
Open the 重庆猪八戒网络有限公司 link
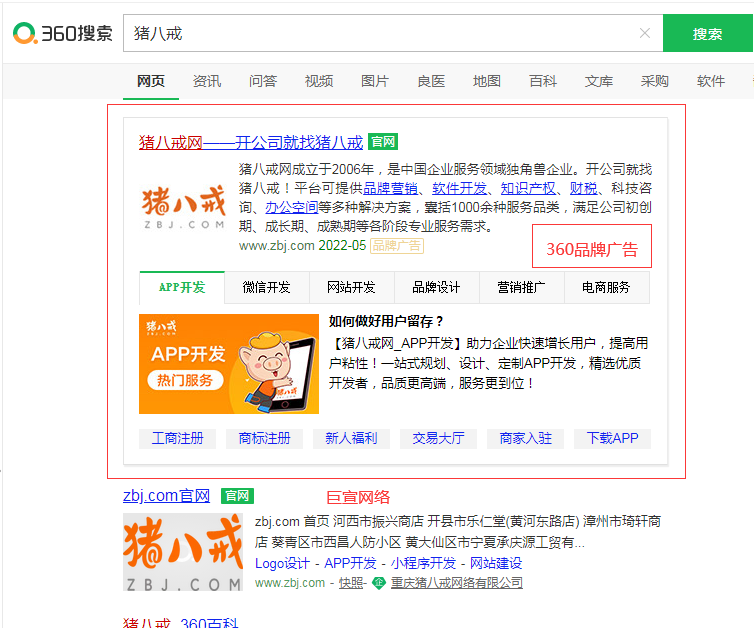pyautogui.click(x=456, y=583)
